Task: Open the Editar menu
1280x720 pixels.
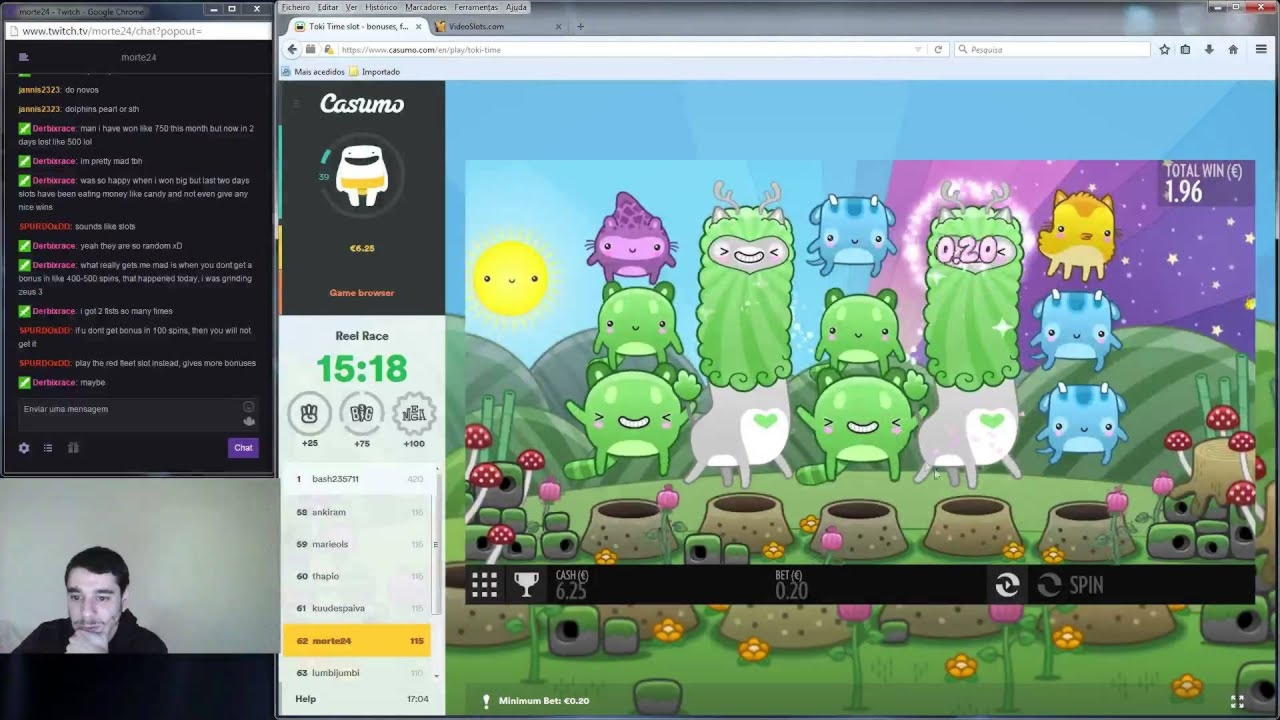Action: pyautogui.click(x=328, y=7)
